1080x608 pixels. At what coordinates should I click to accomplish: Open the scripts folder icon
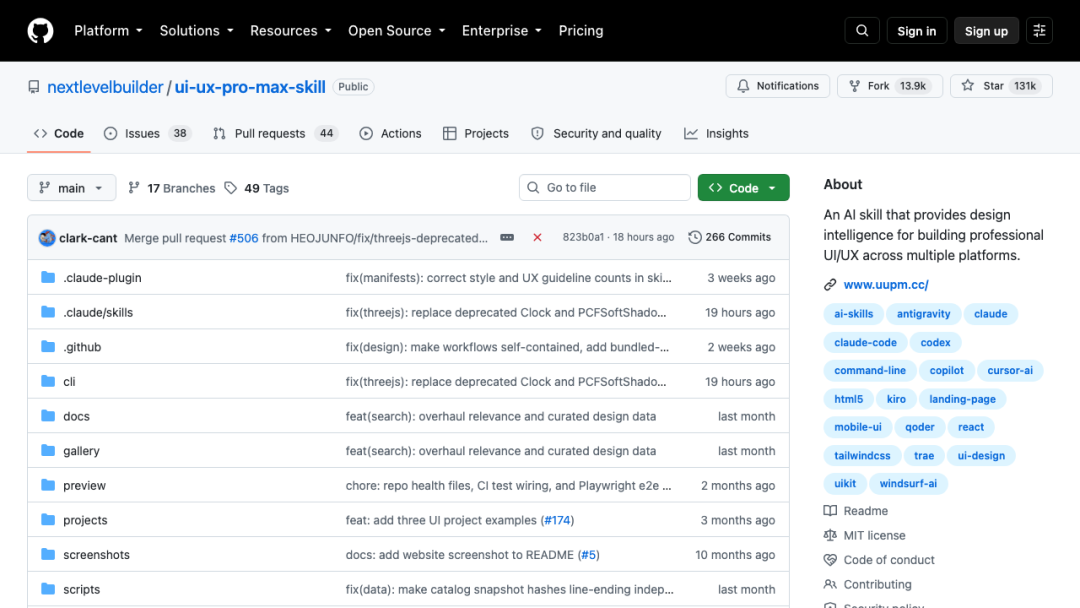(48, 589)
